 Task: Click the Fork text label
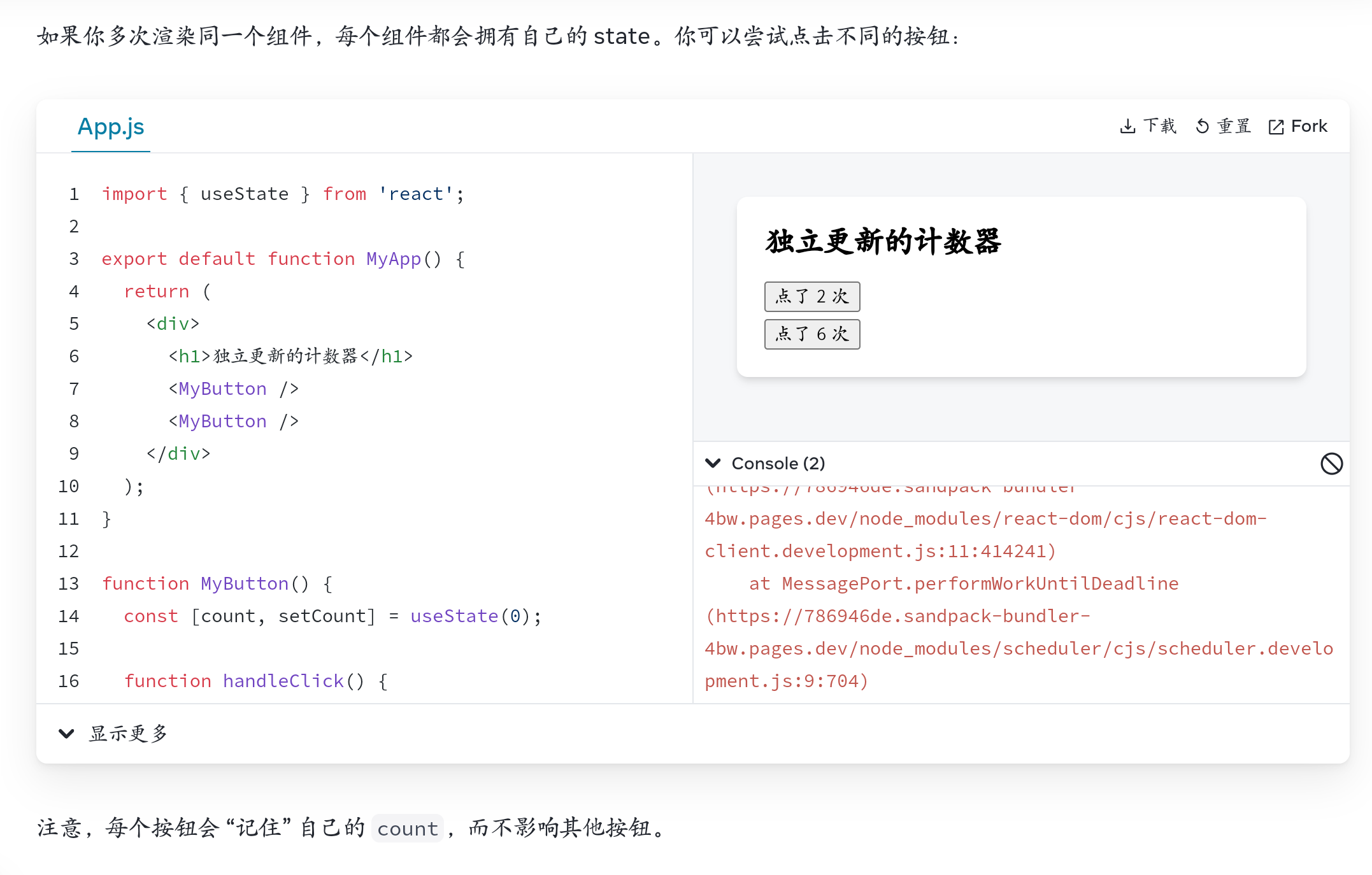click(1309, 126)
